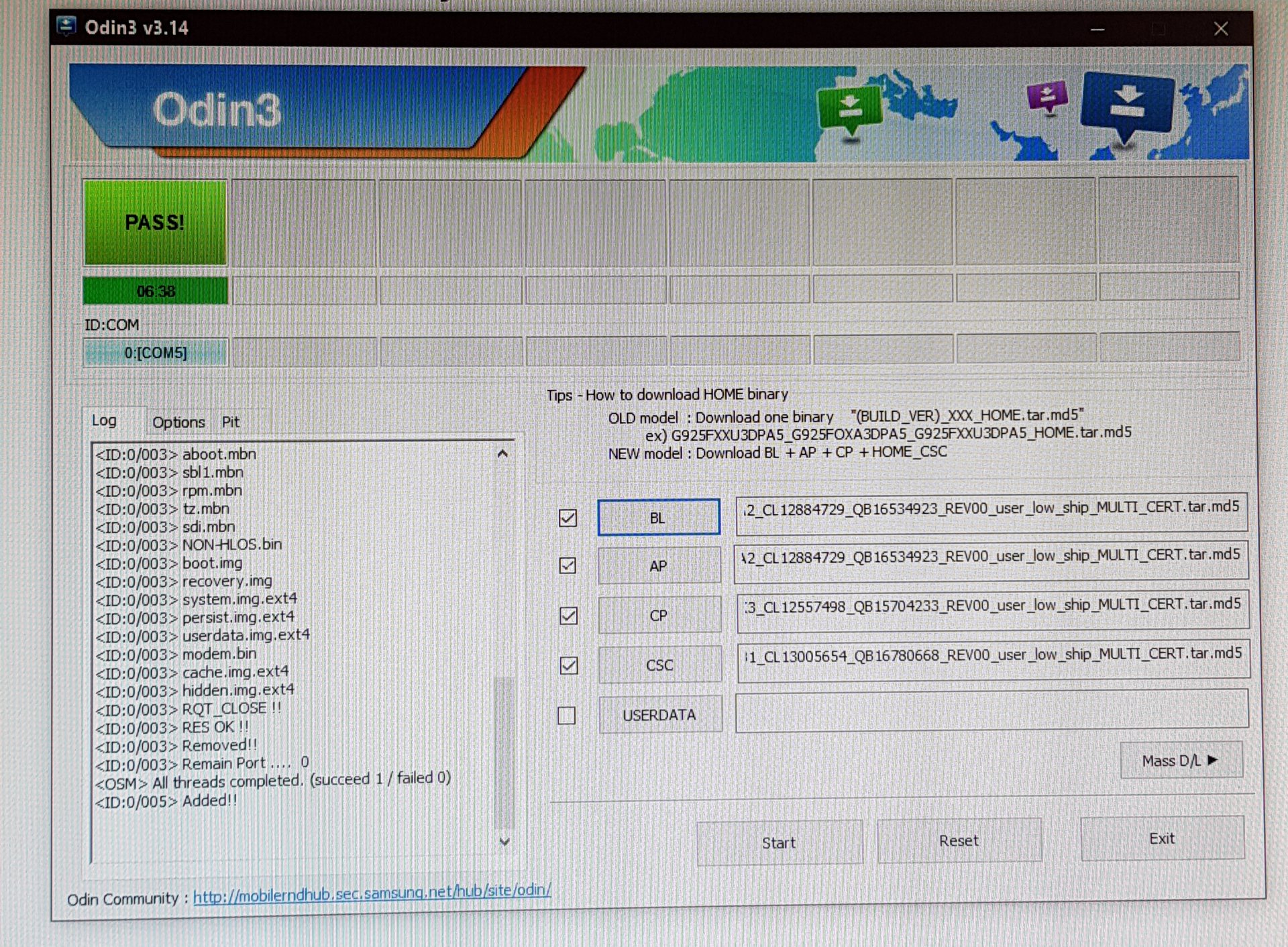
Task: Click the empty USERDATA path field
Action: 992,710
